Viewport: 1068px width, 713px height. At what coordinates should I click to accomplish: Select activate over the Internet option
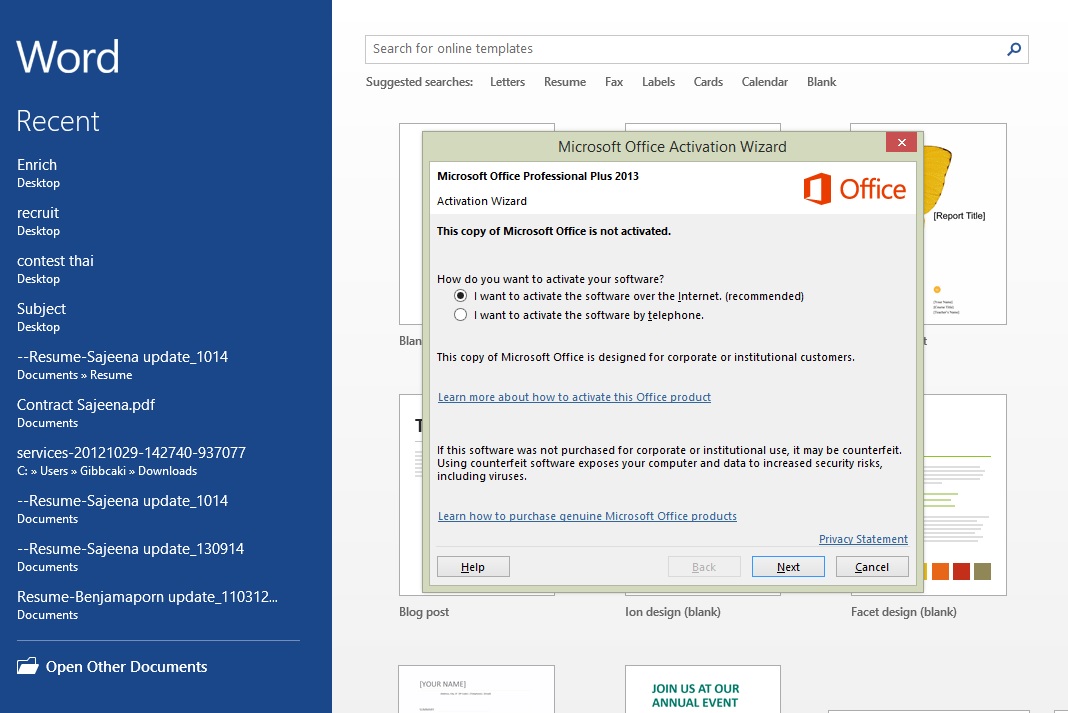pyautogui.click(x=460, y=296)
